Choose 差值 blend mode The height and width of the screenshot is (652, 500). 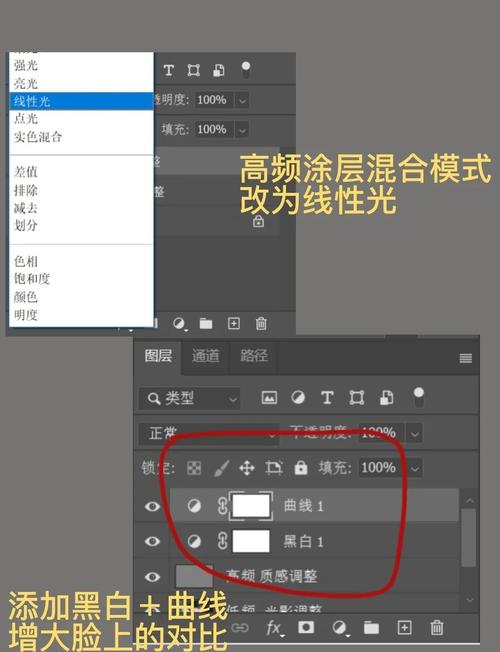click(x=26, y=172)
